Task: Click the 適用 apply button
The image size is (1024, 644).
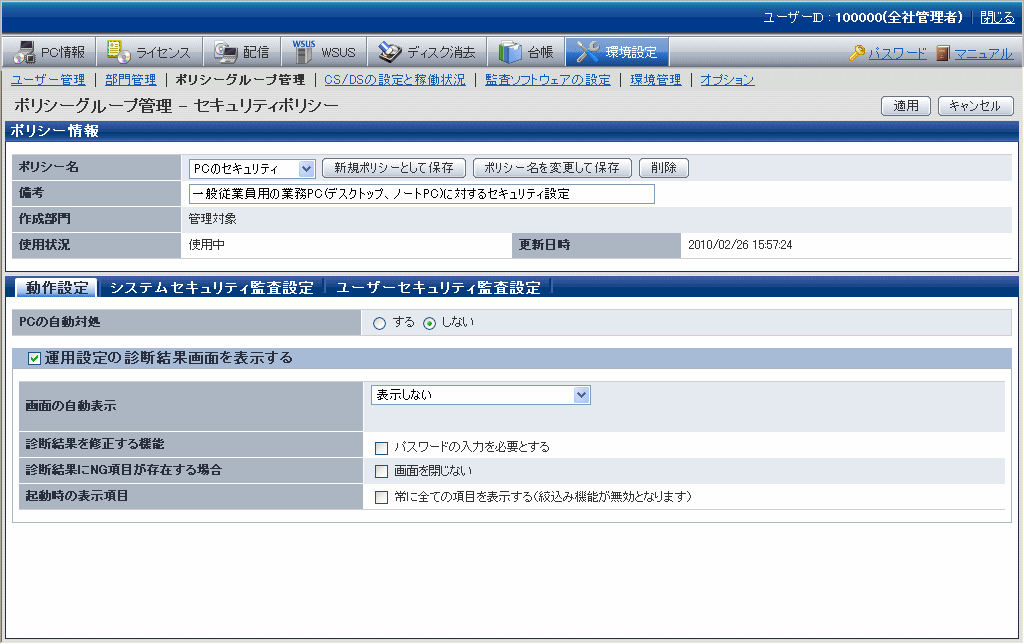Action: tap(906, 106)
